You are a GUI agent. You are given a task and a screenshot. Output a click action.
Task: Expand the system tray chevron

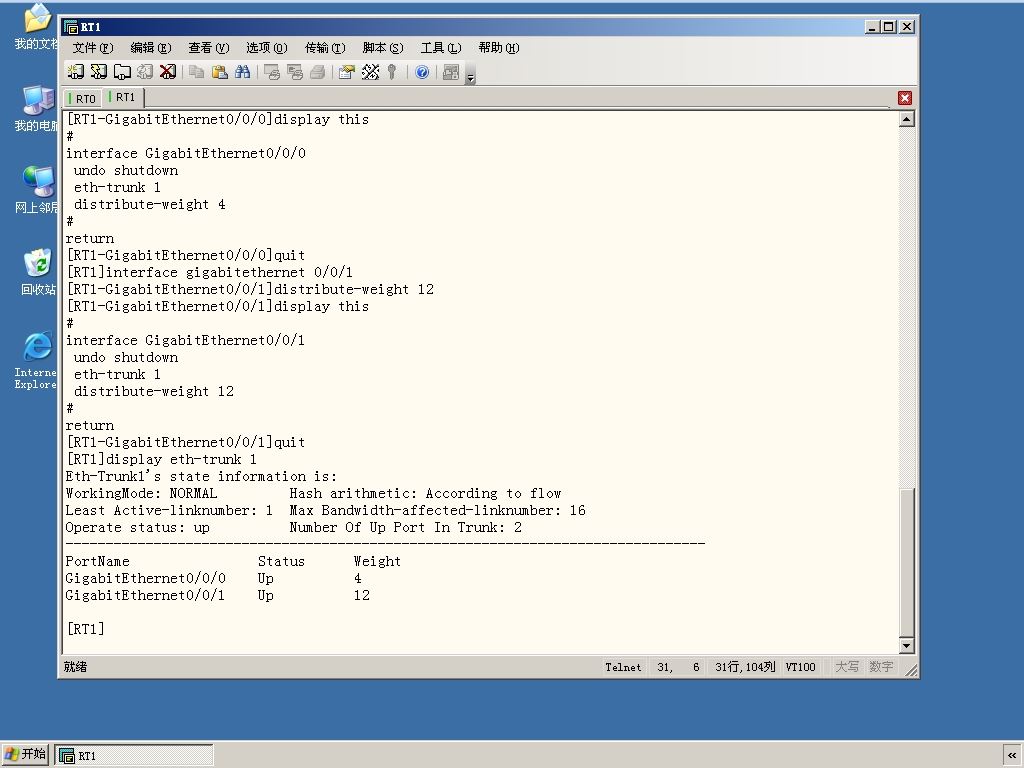click(x=1012, y=754)
